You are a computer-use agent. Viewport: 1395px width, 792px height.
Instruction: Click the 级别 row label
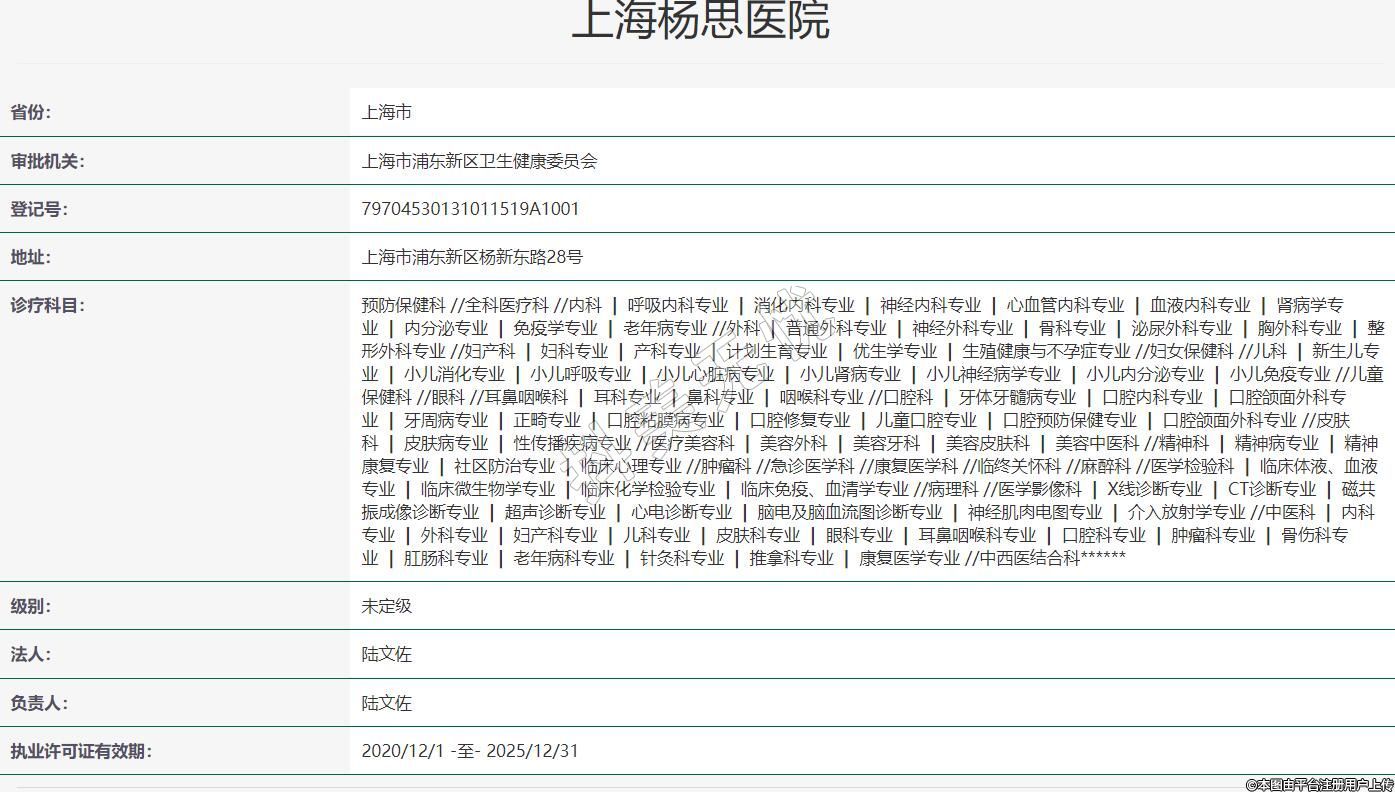pyautogui.click(x=31, y=607)
